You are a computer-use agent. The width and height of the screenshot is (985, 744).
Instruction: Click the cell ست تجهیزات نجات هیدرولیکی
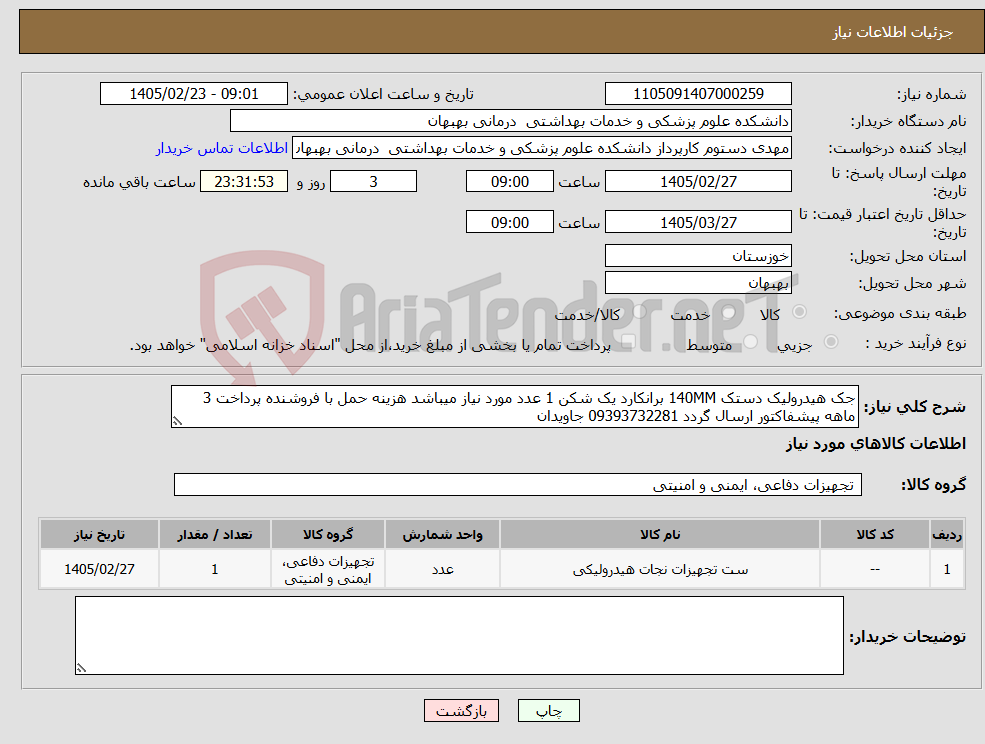[x=660, y=569]
